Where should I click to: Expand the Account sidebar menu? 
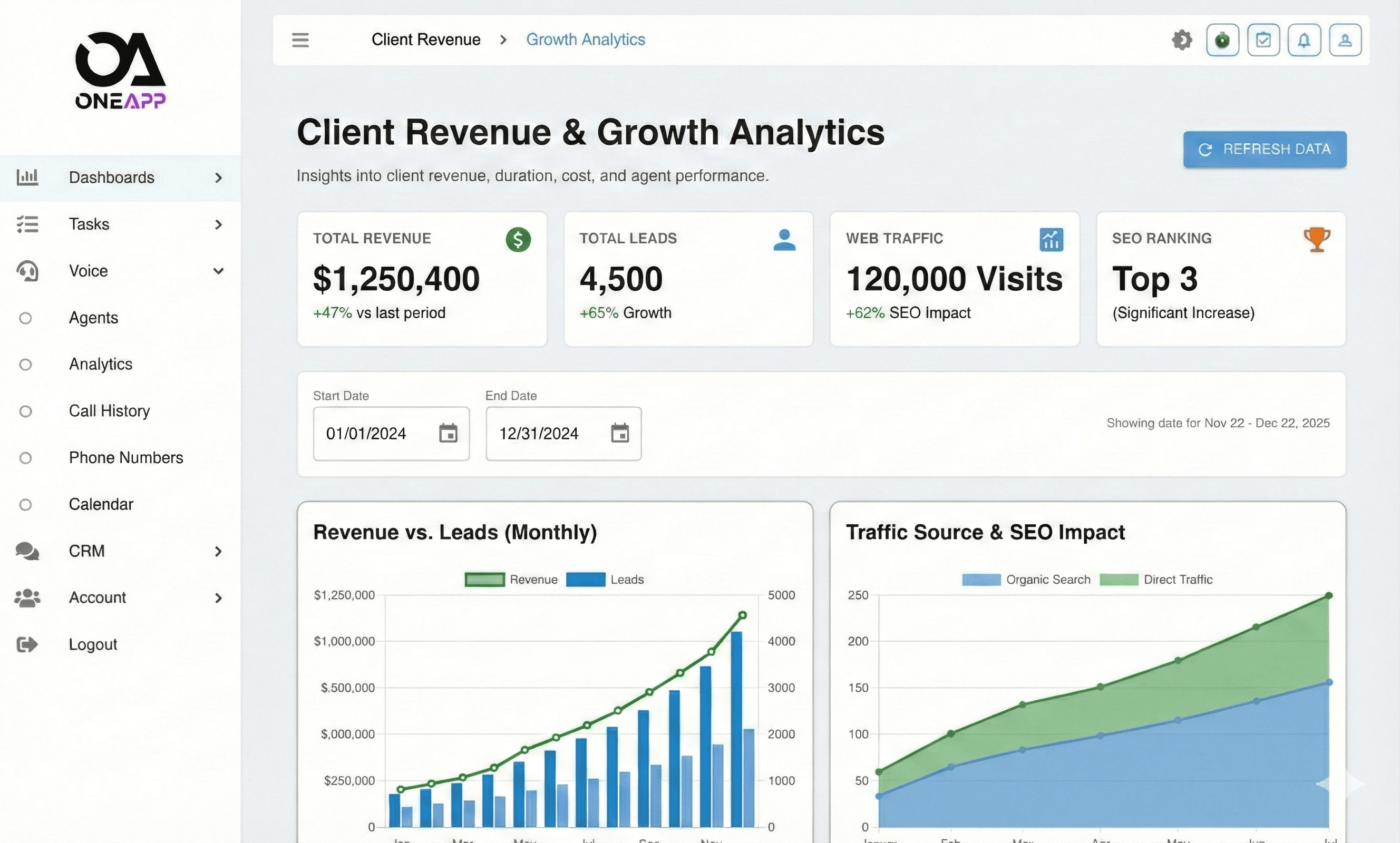tap(219, 598)
